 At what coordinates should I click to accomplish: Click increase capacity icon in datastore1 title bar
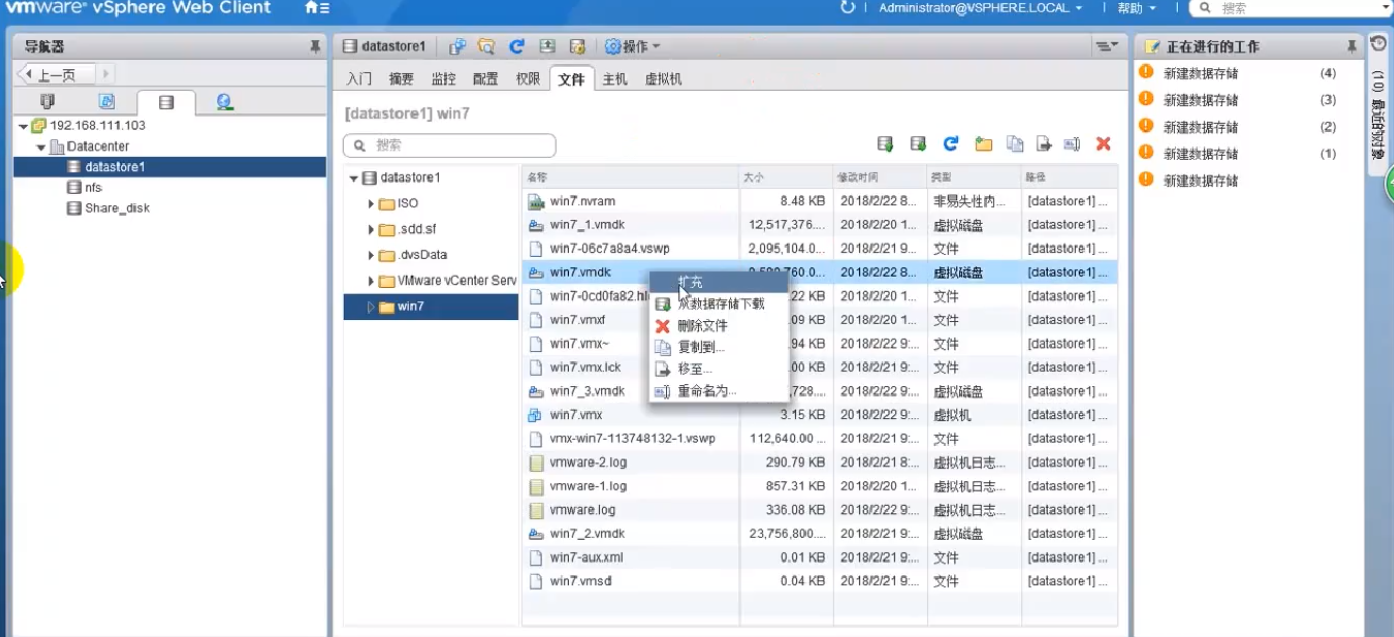tap(546, 47)
